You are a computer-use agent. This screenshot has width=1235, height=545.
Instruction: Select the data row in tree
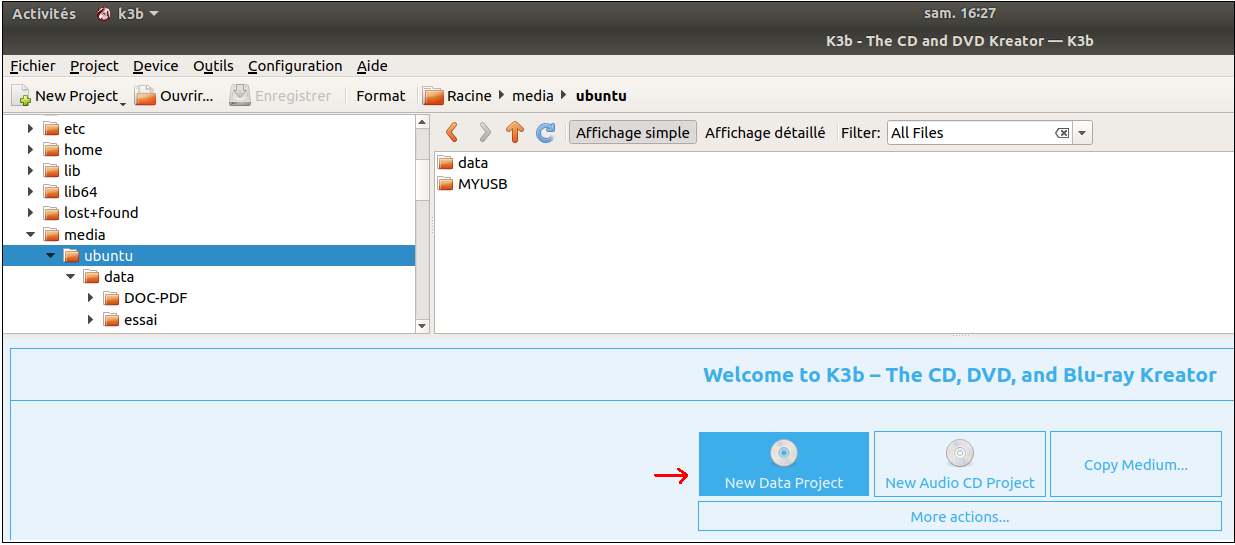click(208, 276)
